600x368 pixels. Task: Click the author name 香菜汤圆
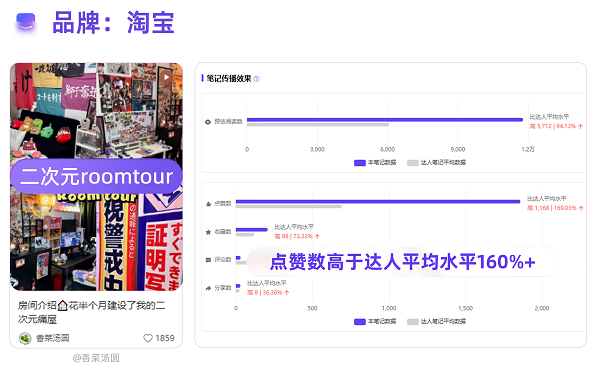[x=52, y=338]
